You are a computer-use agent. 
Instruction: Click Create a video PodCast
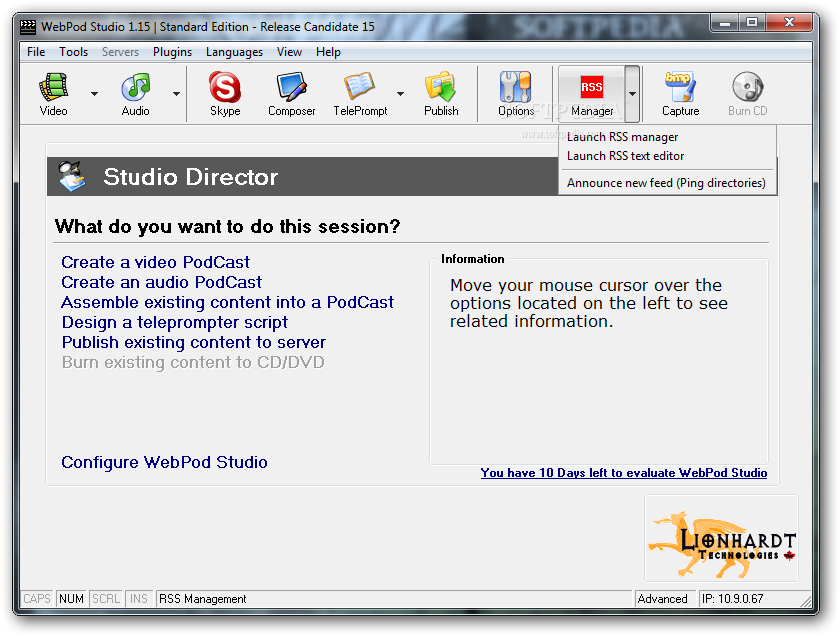click(155, 262)
